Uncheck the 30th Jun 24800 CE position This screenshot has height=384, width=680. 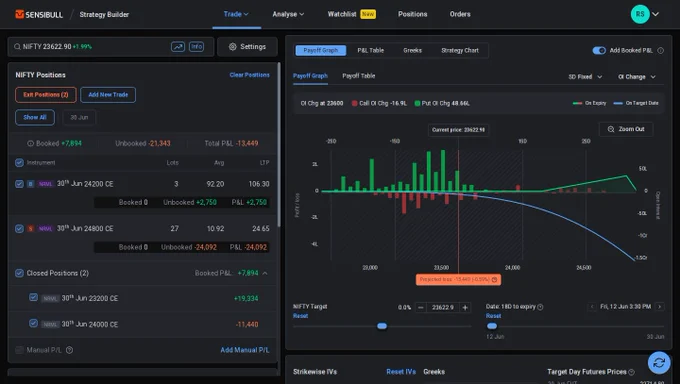coord(19,229)
